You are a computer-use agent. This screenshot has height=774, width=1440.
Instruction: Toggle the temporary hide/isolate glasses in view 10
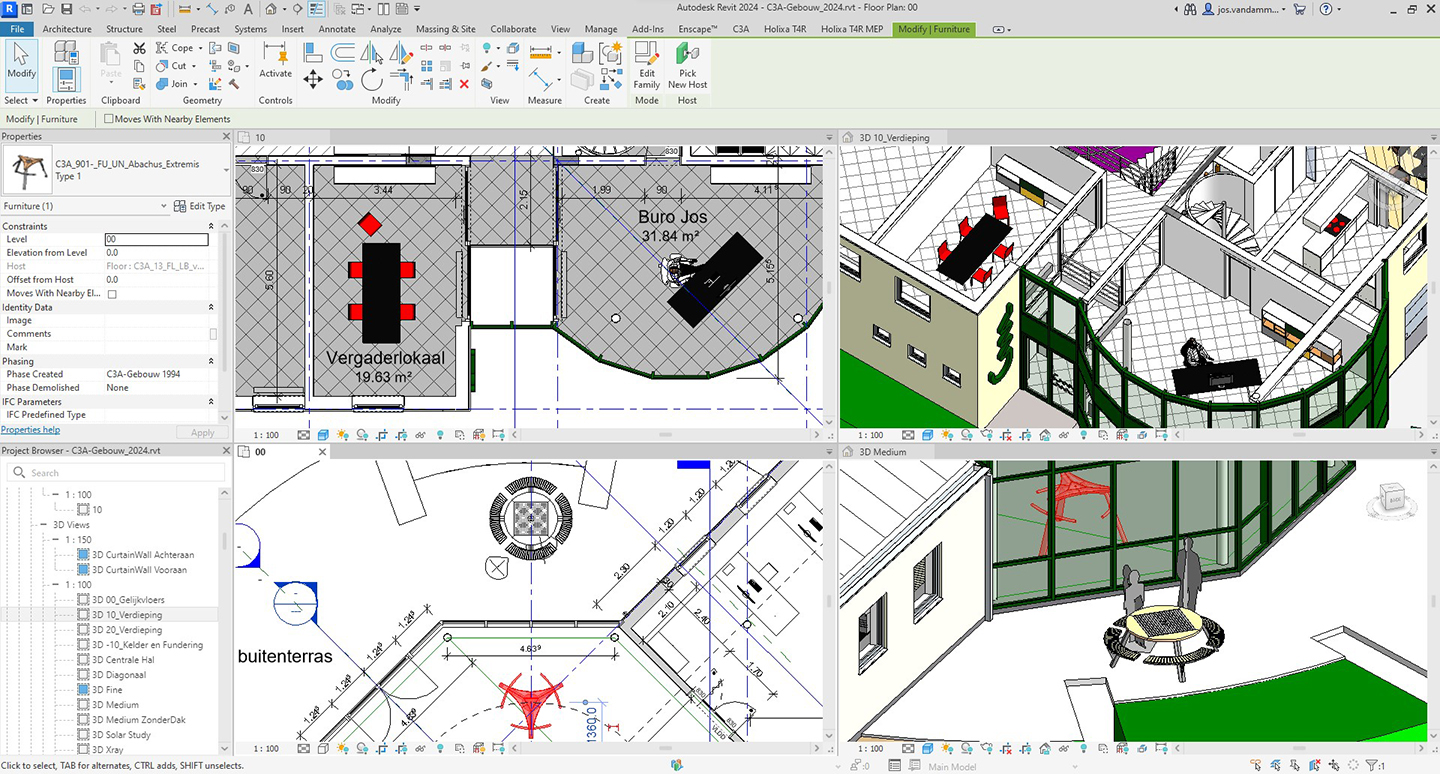420,435
